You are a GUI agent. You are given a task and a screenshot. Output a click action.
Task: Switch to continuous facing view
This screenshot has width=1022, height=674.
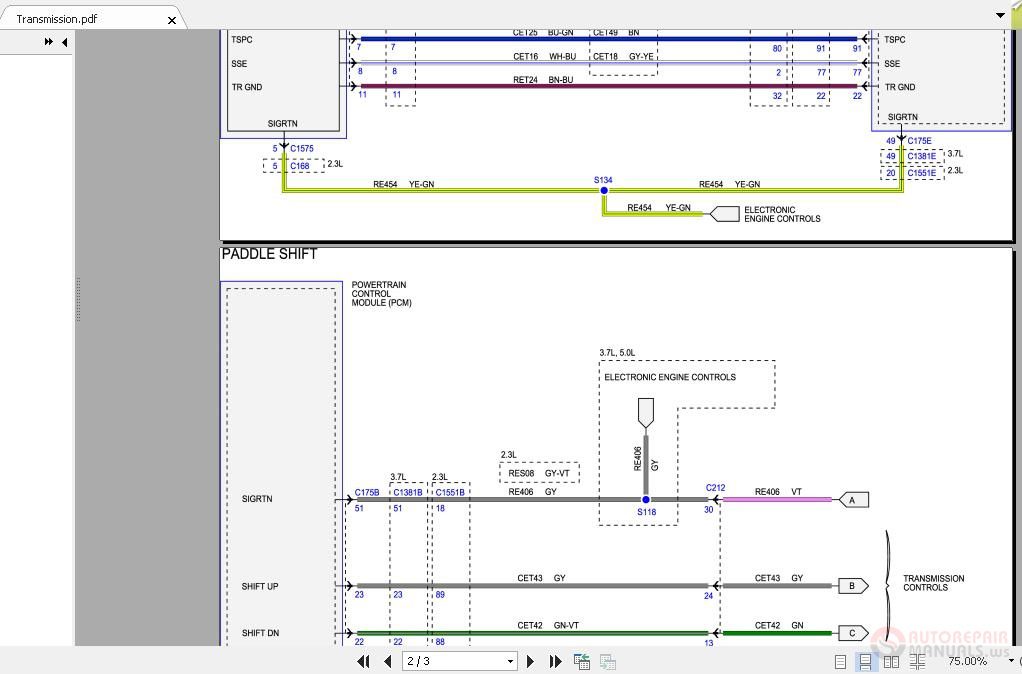coord(918,662)
